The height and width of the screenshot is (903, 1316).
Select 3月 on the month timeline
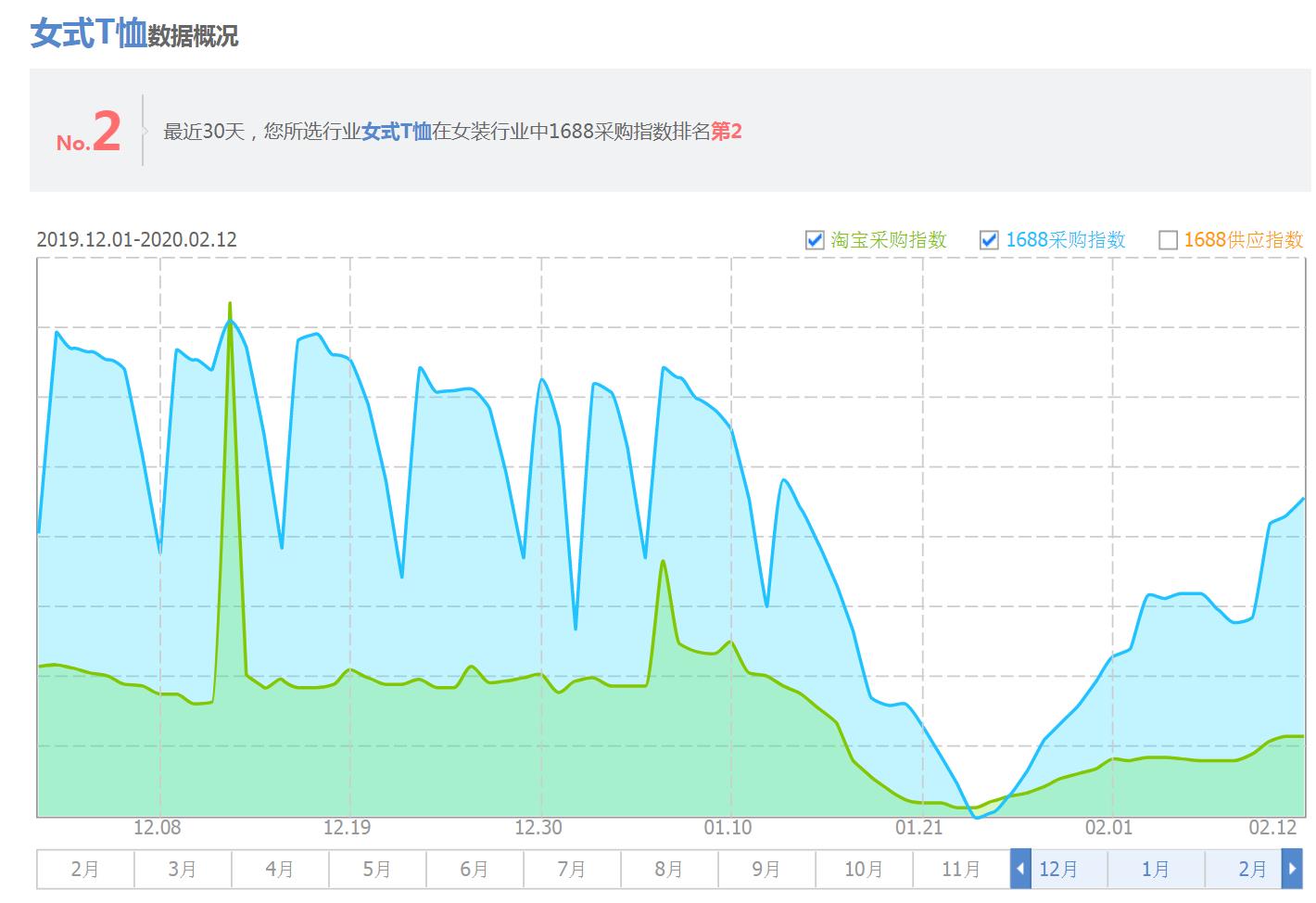(x=183, y=870)
